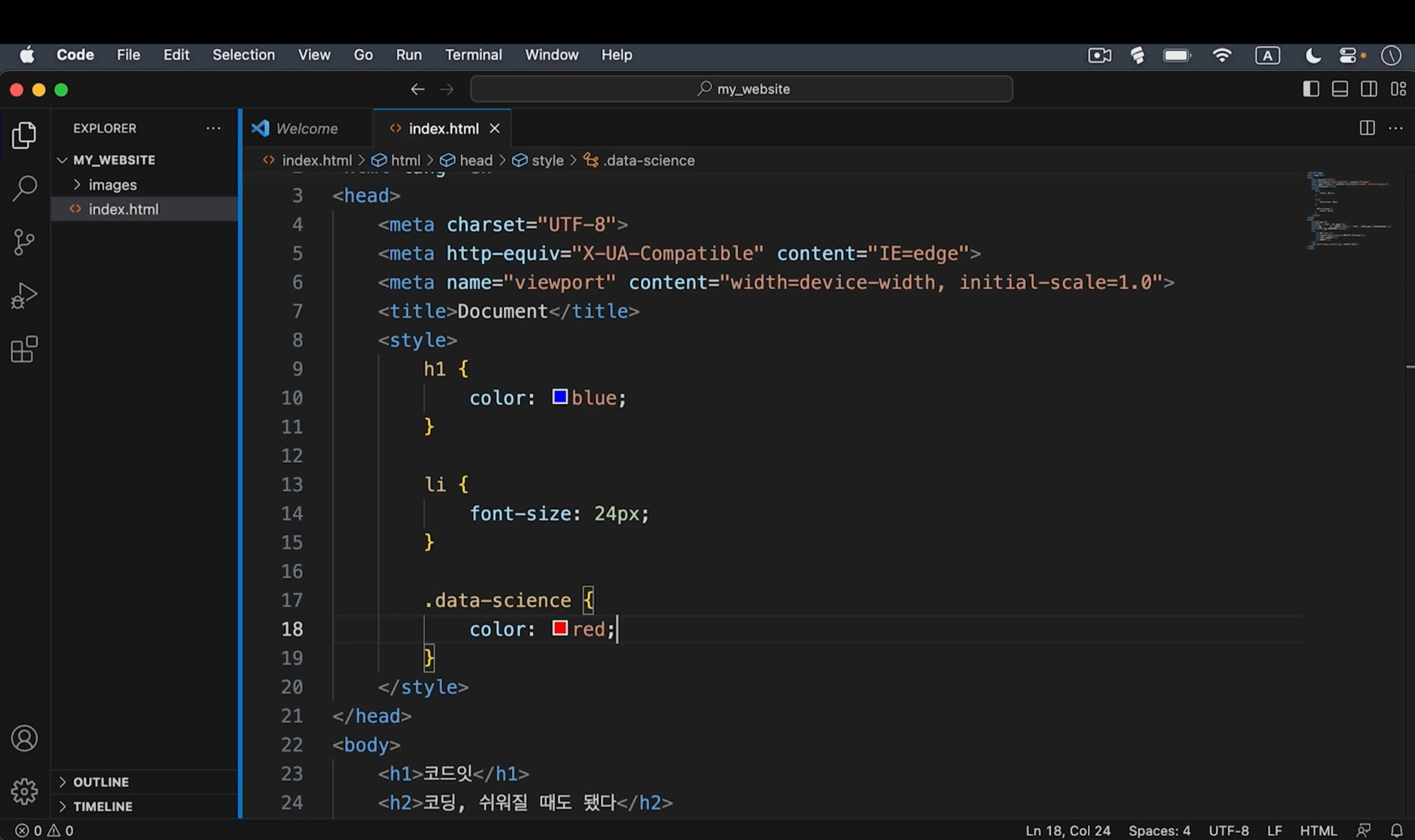
Task: Toggle the bottom panel layout icon
Action: (x=1340, y=89)
